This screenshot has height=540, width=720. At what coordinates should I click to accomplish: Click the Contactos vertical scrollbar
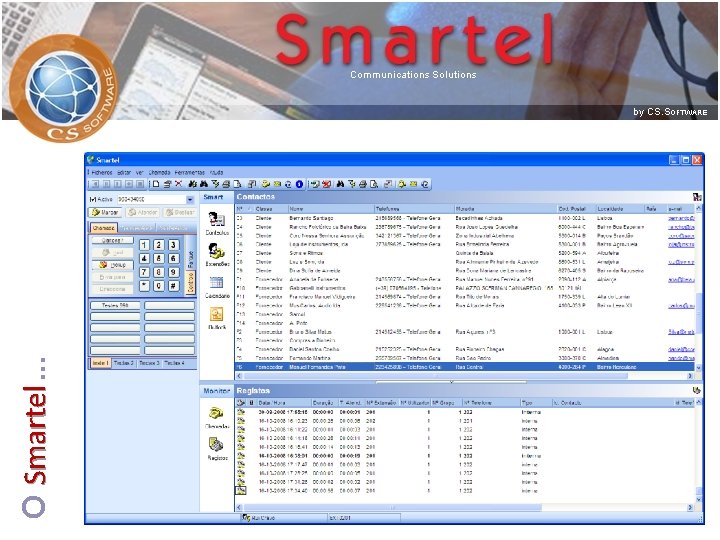coord(699,288)
